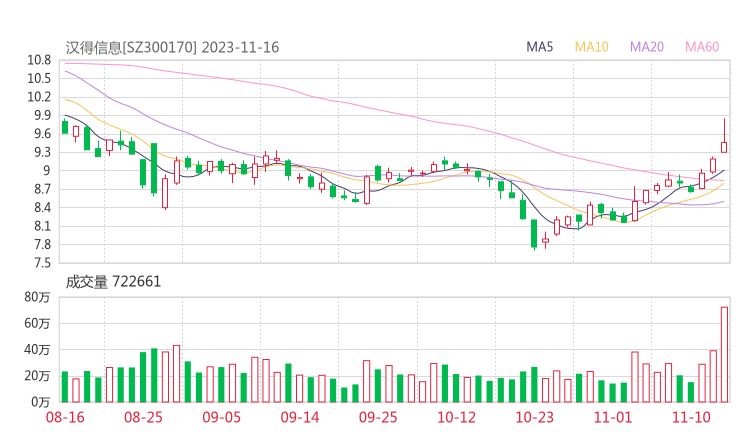Click the 7.5 price axis label
Viewport: 740px width, 440px height.
[42, 263]
